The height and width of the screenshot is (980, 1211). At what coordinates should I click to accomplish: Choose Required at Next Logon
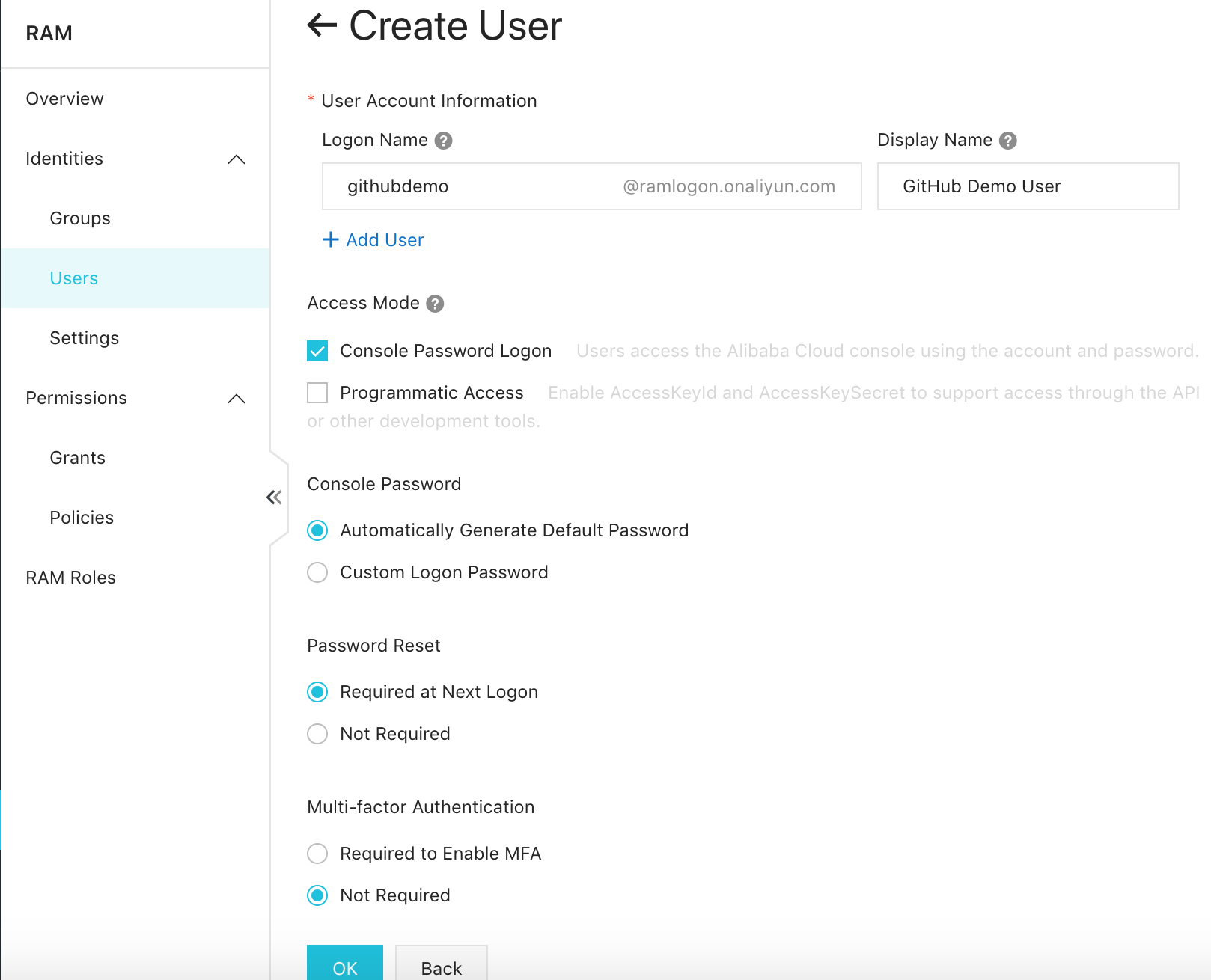317,692
